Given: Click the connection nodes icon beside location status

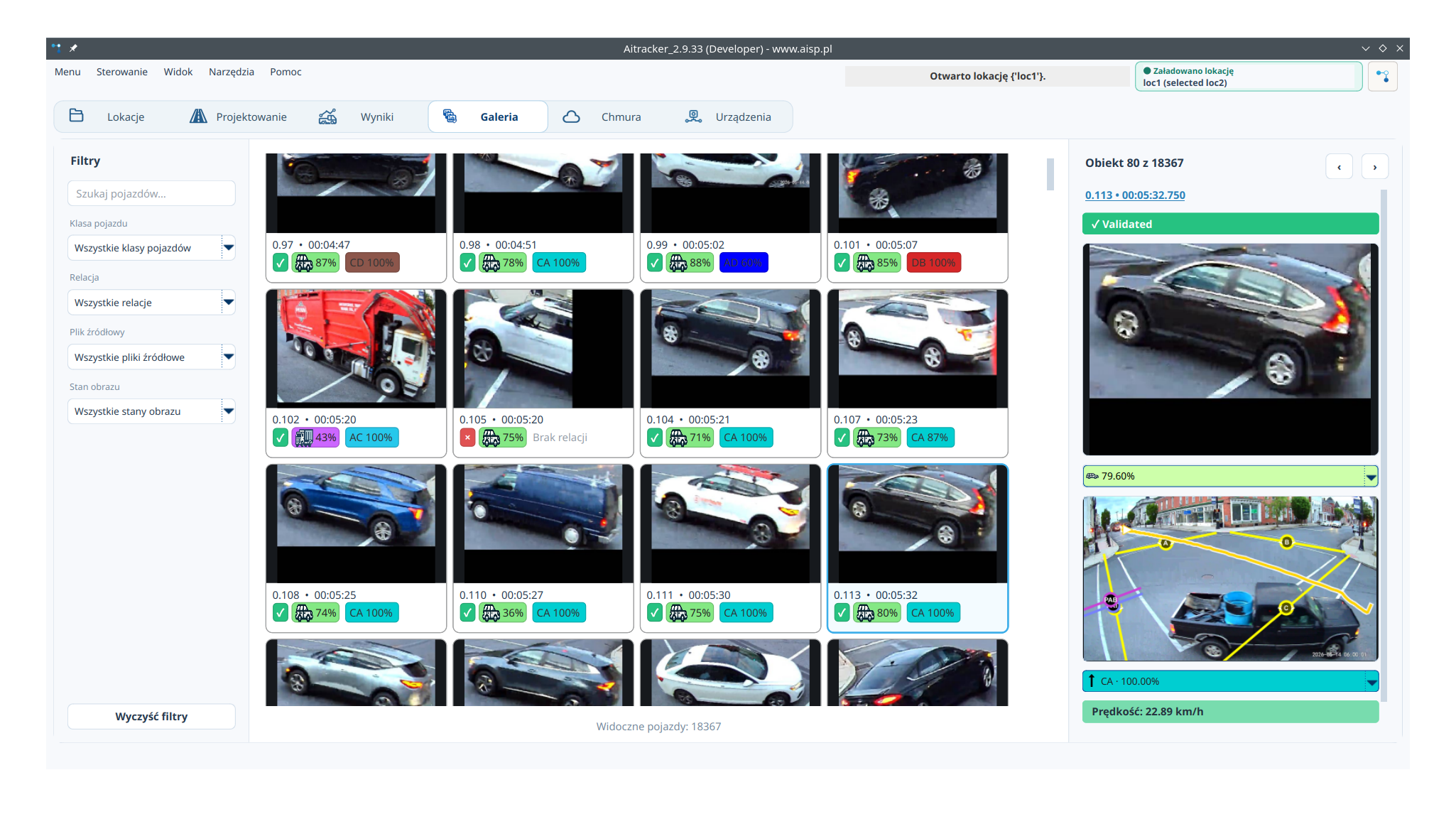Looking at the screenshot, I should [x=1382, y=76].
